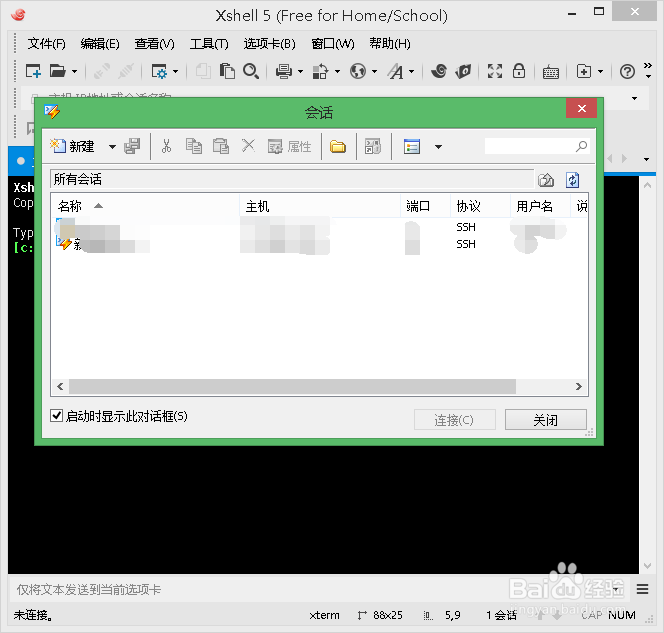Toggle 启动时显示此对话框 checkbox
The image size is (664, 633).
click(56, 415)
